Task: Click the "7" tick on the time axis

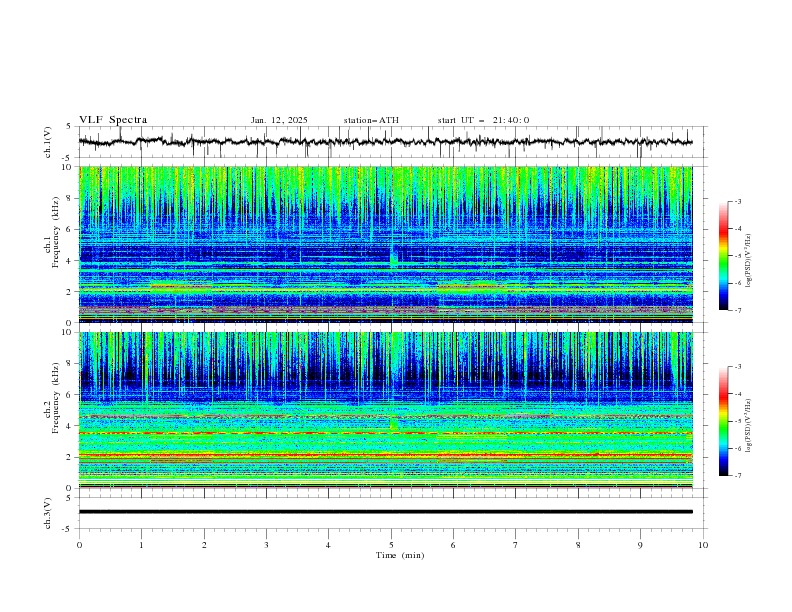Action: (516, 545)
